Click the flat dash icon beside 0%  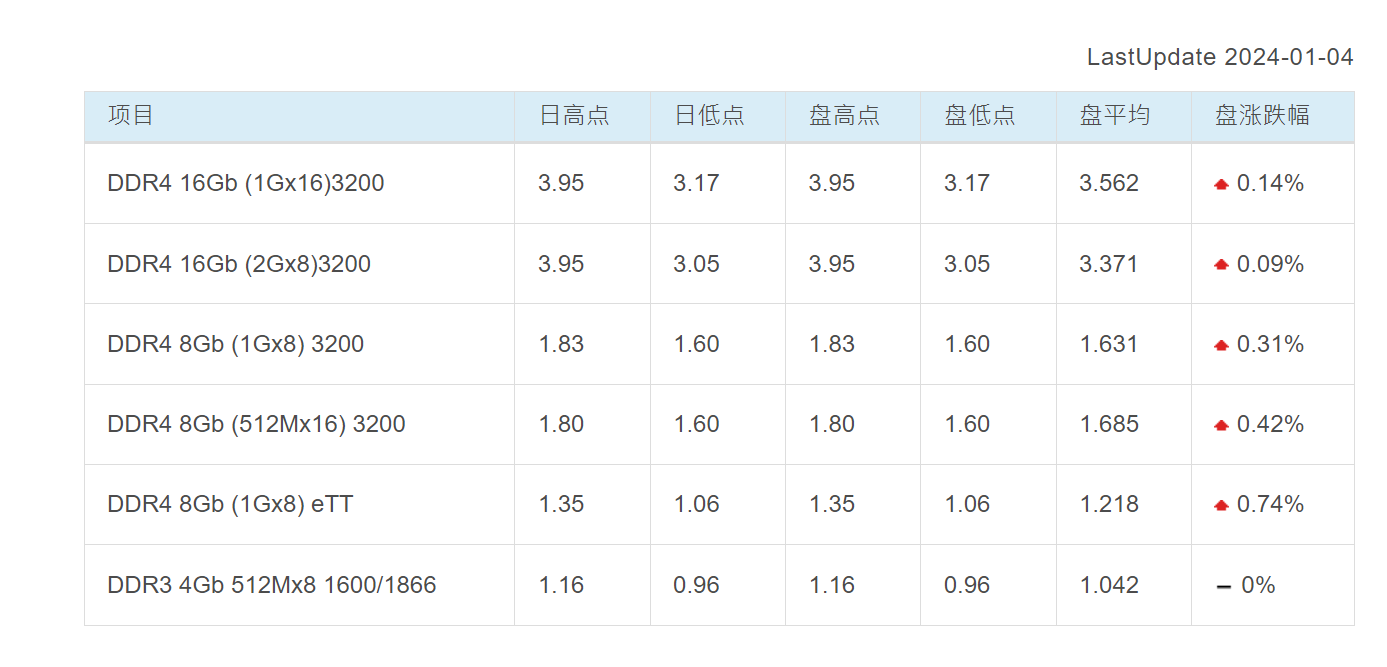pos(1223,586)
